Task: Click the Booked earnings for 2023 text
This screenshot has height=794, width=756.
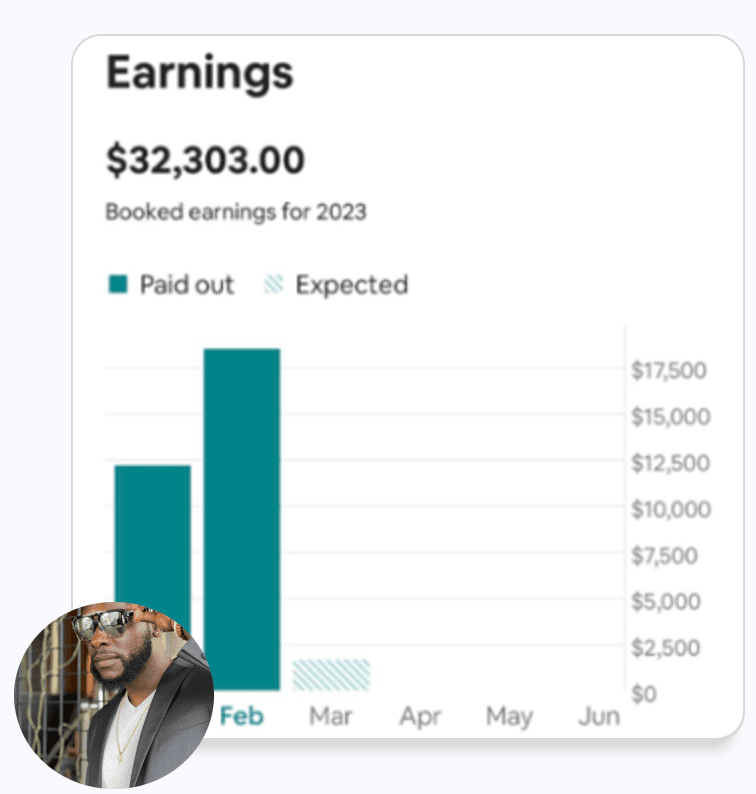Action: (x=236, y=212)
